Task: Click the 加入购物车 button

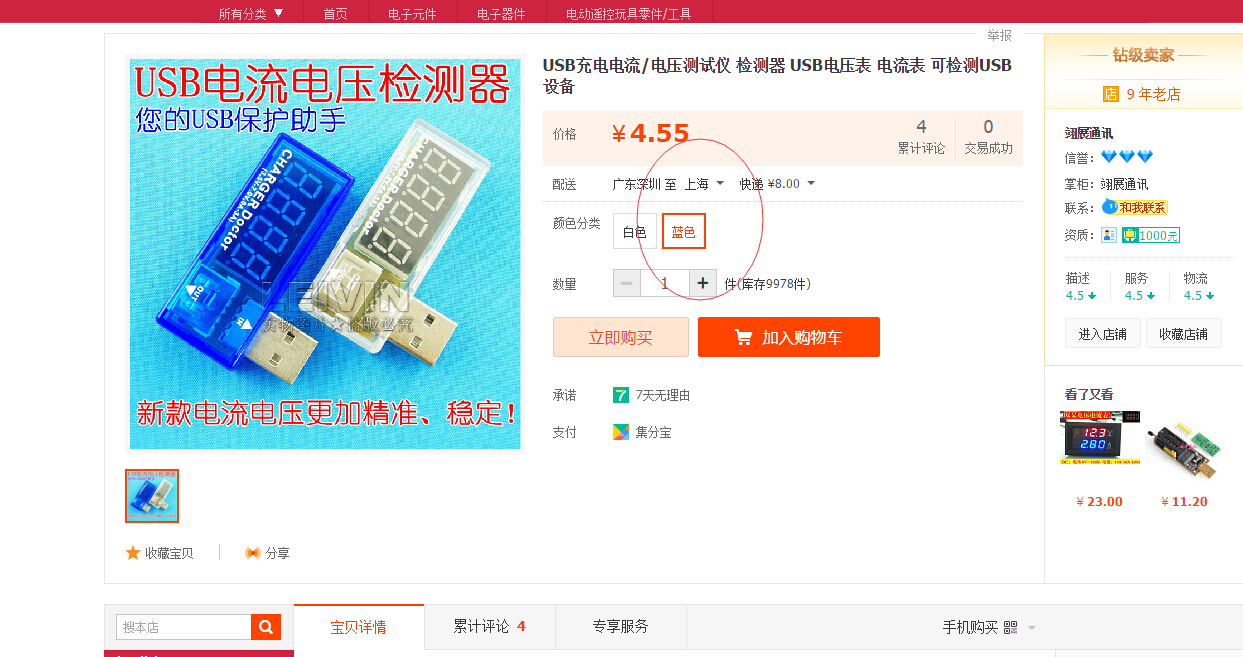Action: point(789,337)
